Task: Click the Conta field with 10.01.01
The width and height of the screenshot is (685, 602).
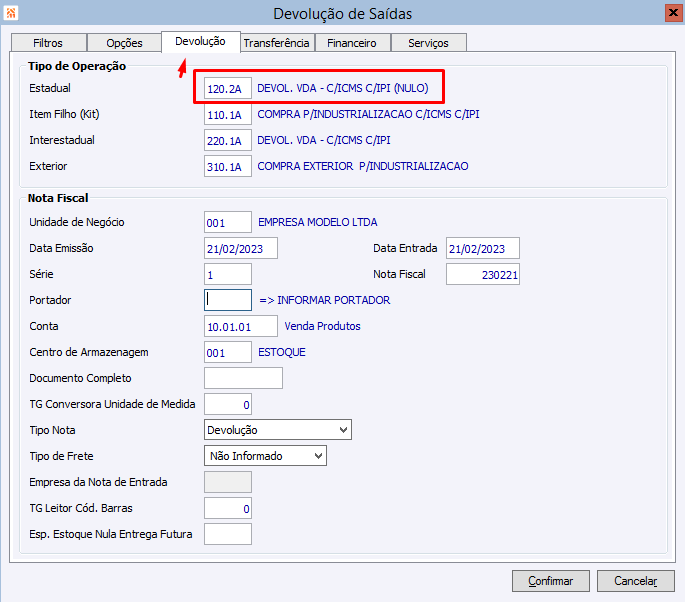Action: tap(241, 326)
